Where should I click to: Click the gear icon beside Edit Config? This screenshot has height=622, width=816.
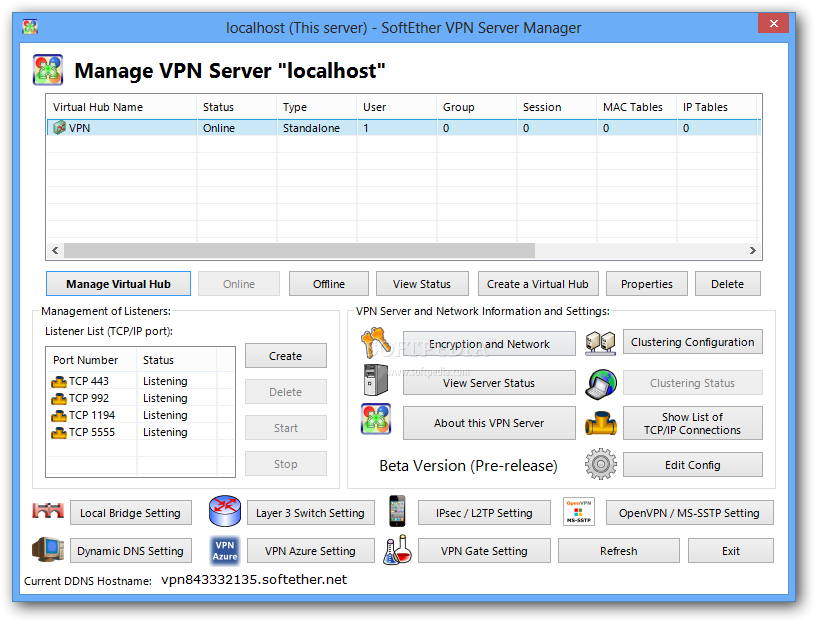601,464
